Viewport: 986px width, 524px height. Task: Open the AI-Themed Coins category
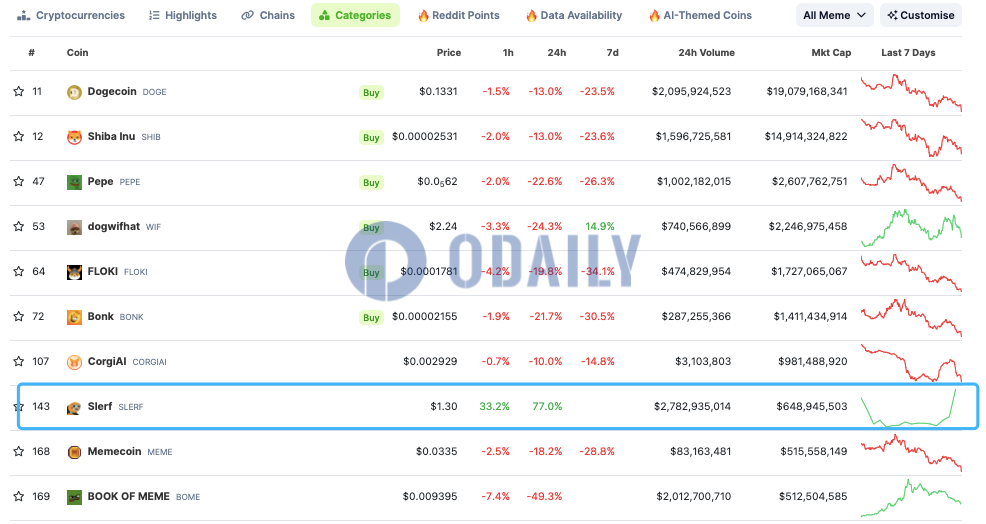tap(700, 15)
